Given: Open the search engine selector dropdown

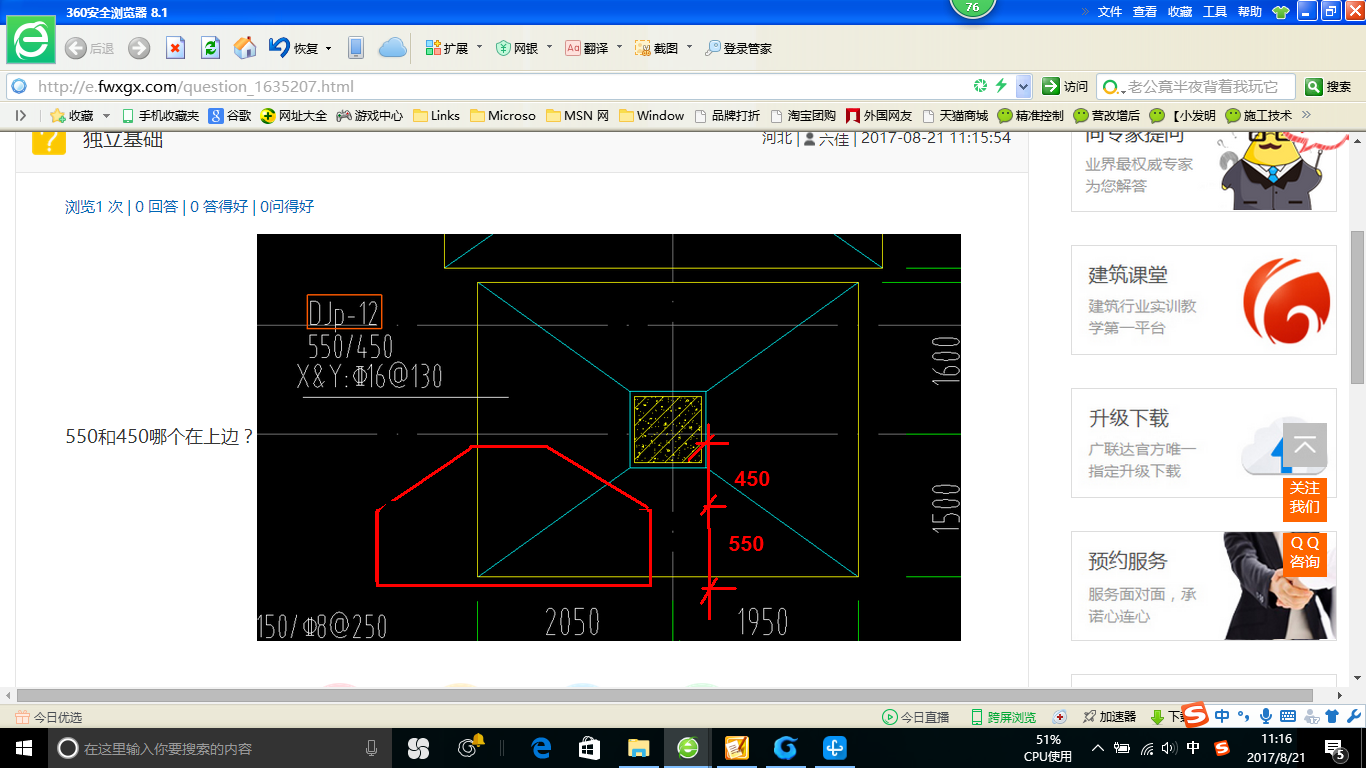Looking at the screenshot, I should [x=1112, y=86].
